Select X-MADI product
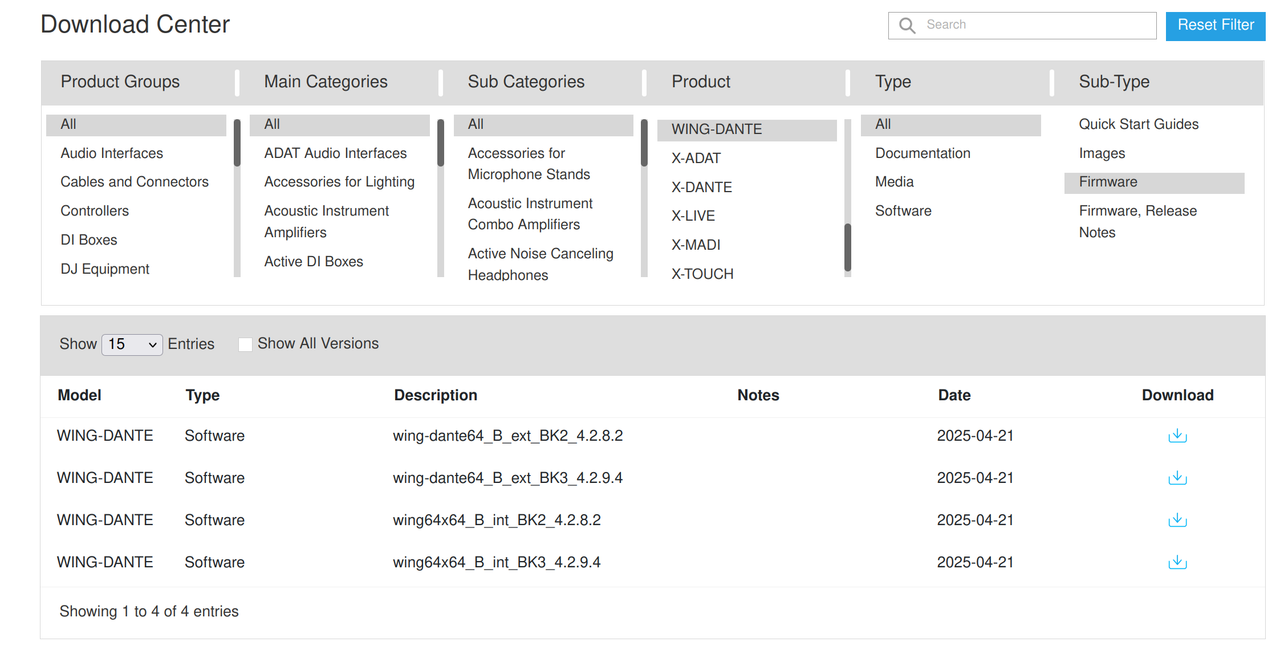Screen dimensions: 1280x662 (x=696, y=245)
